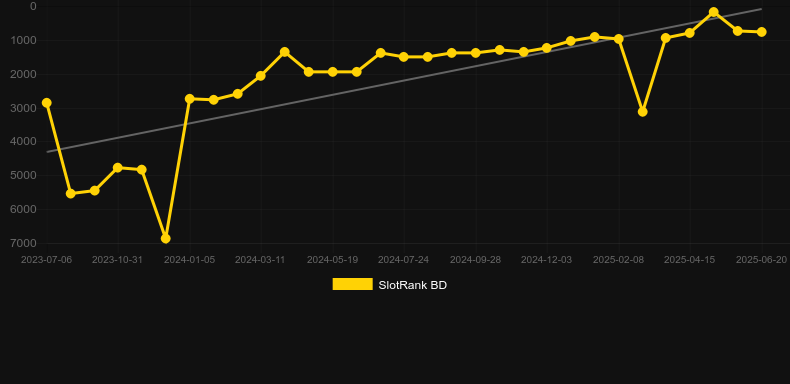Click the 3000 y-axis label
Image resolution: width=790 pixels, height=384 pixels.
pos(23,108)
